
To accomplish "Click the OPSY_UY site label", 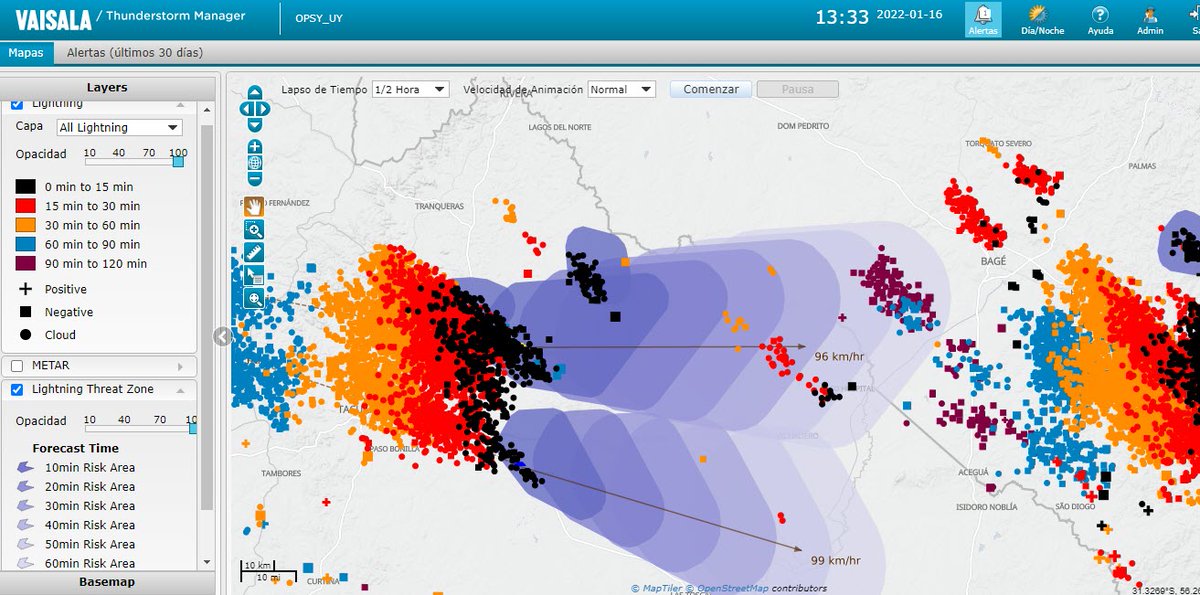I will (319, 19).
